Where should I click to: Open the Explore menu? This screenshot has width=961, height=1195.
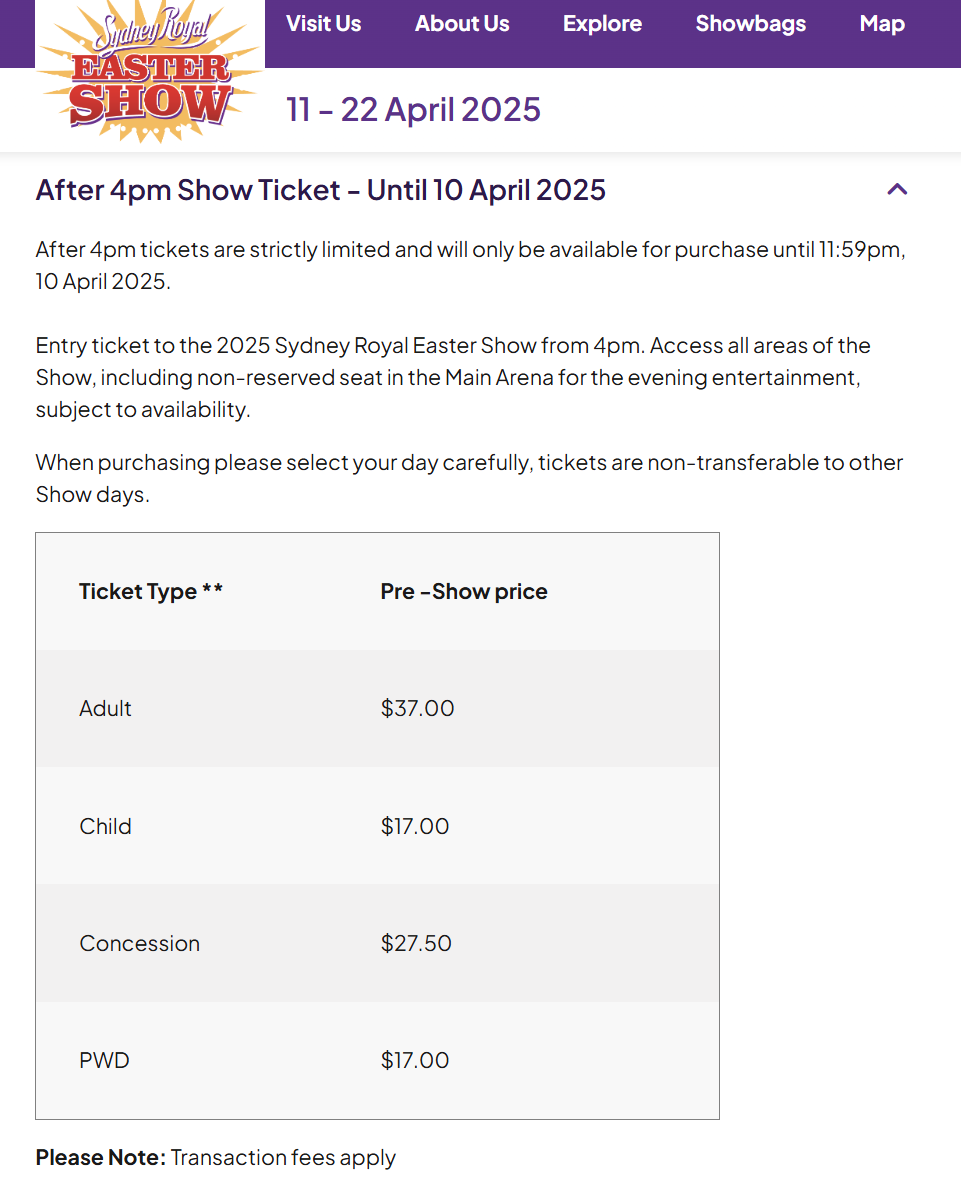tap(602, 24)
